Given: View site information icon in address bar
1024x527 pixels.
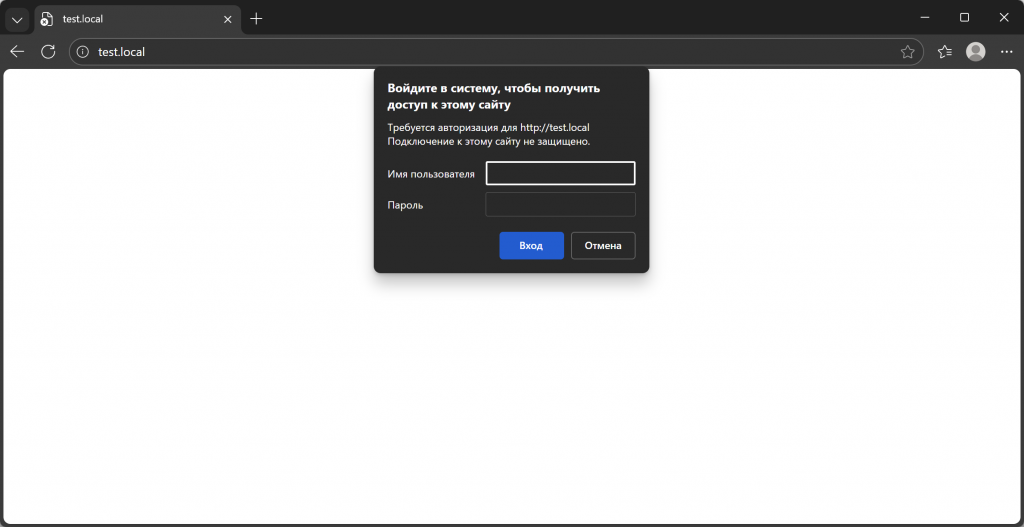Looking at the screenshot, I should pos(83,52).
